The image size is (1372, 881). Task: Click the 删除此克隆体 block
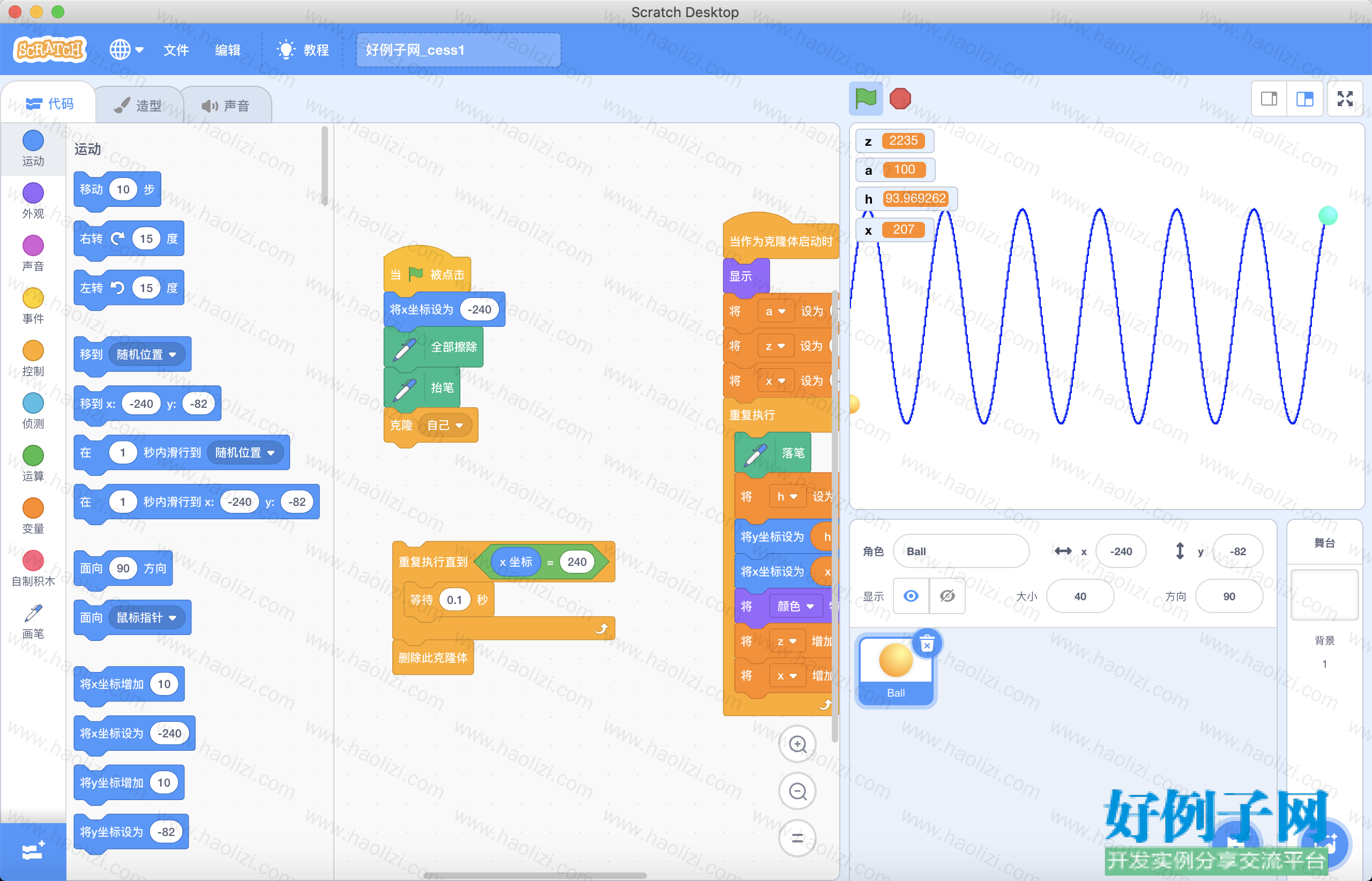pos(433,658)
